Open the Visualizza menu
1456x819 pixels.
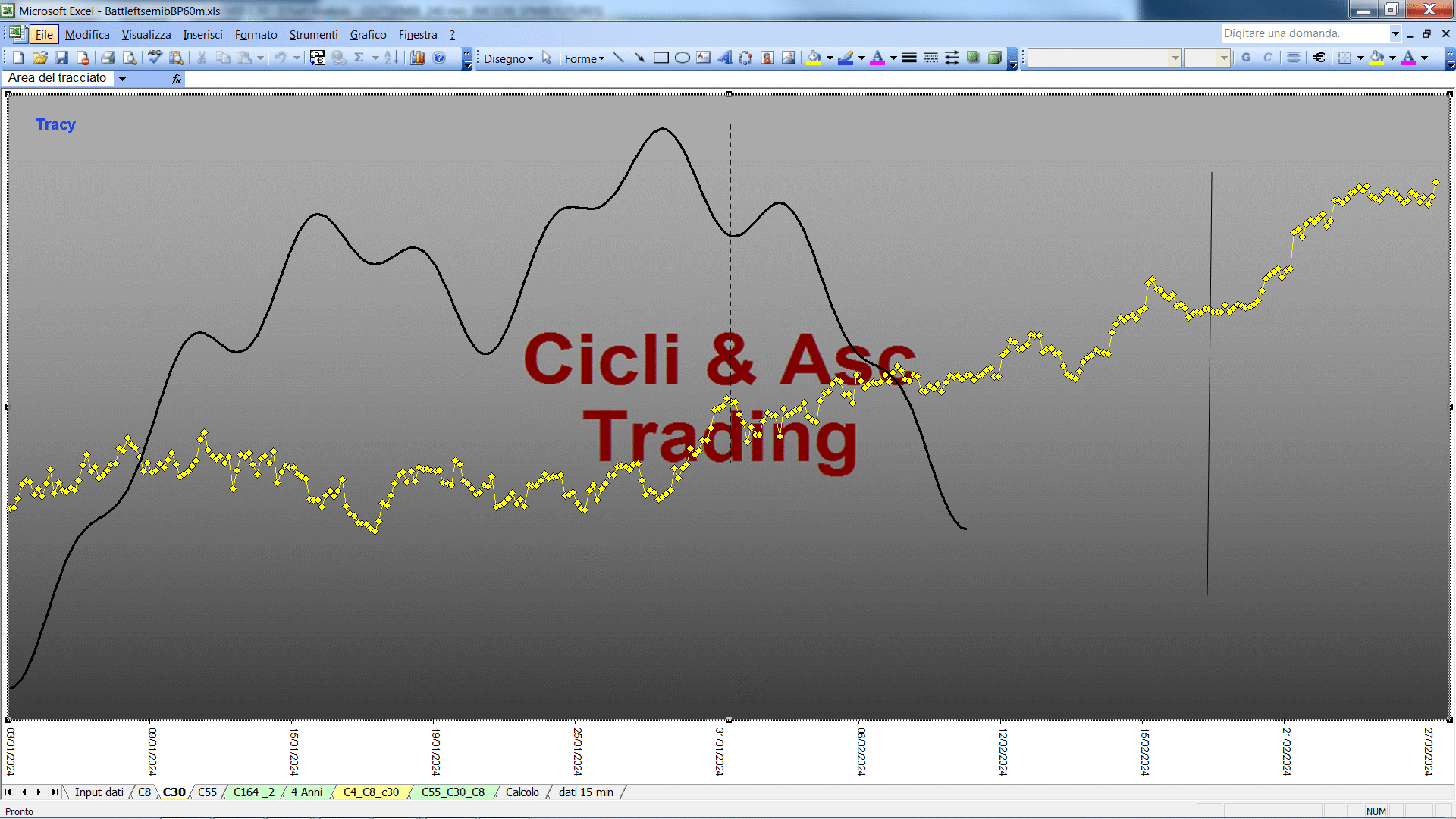(146, 34)
